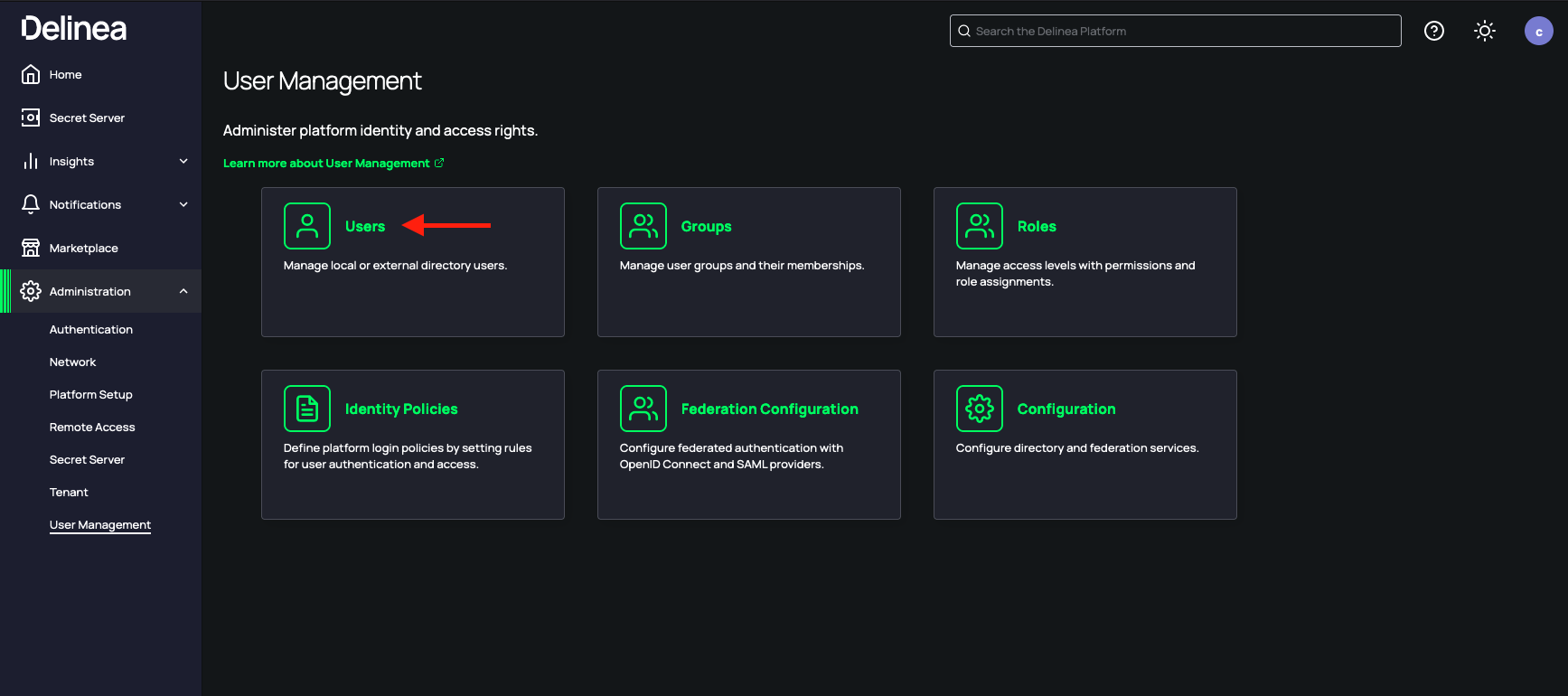
Task: Click the Identity Policies document icon
Action: click(x=307, y=409)
